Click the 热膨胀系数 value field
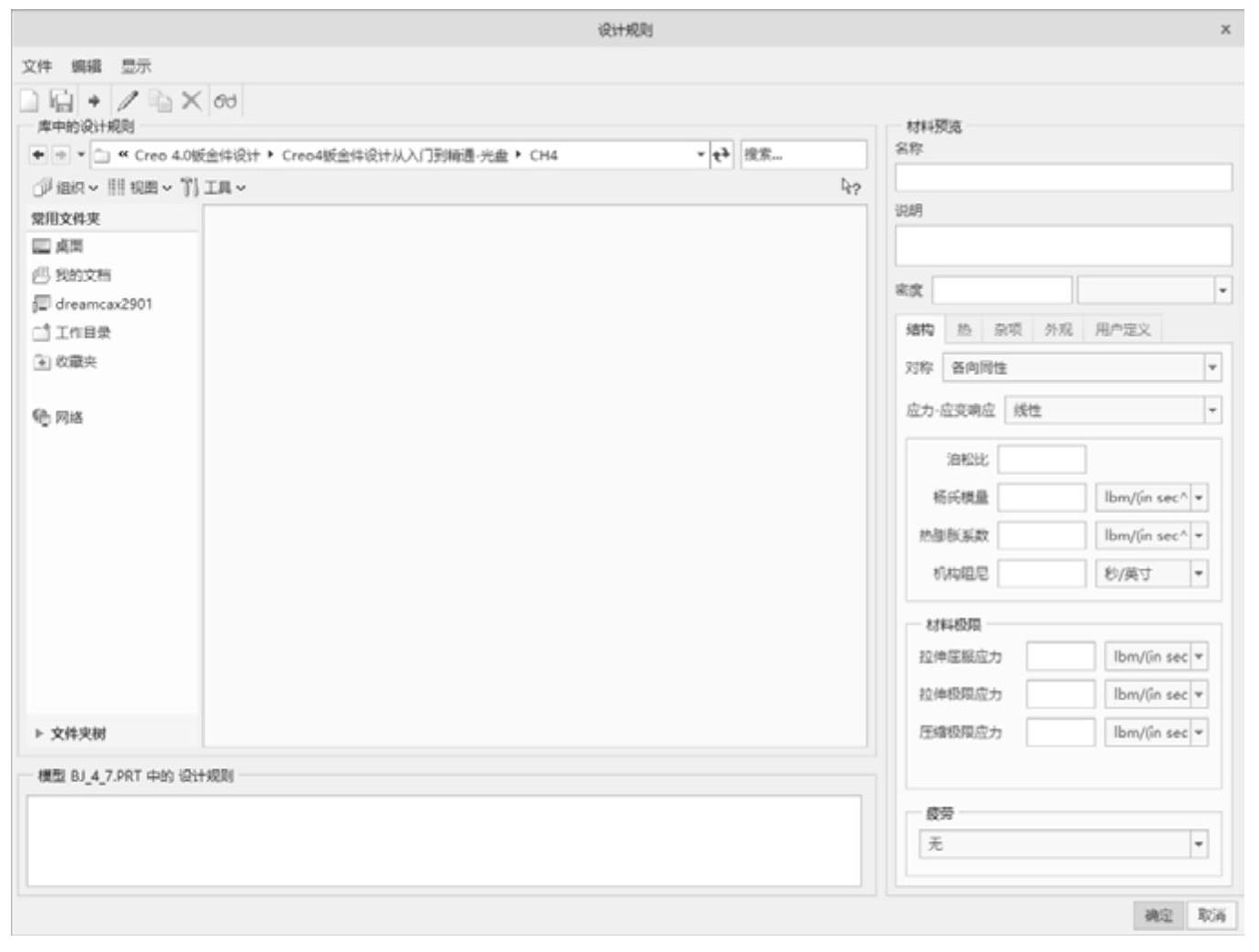Image resolution: width=1259 pixels, height=952 pixels. [1041, 536]
